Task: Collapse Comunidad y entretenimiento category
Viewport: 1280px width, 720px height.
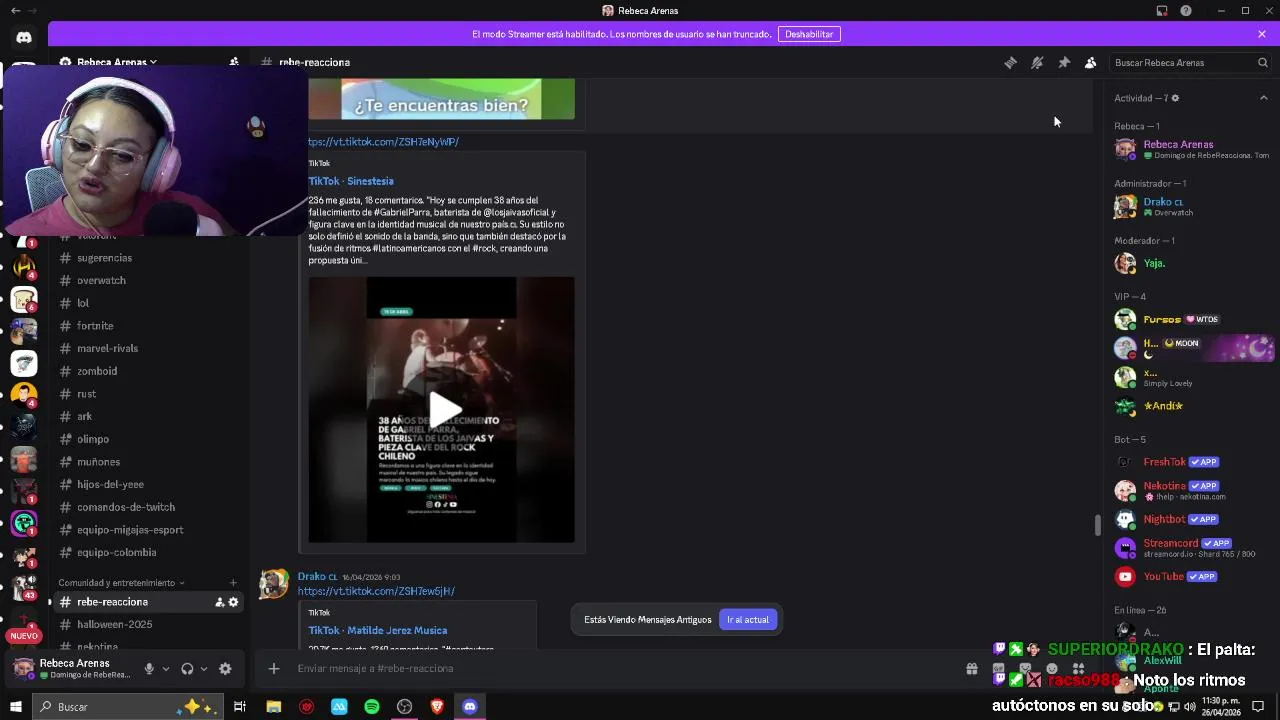Action: pos(121,583)
